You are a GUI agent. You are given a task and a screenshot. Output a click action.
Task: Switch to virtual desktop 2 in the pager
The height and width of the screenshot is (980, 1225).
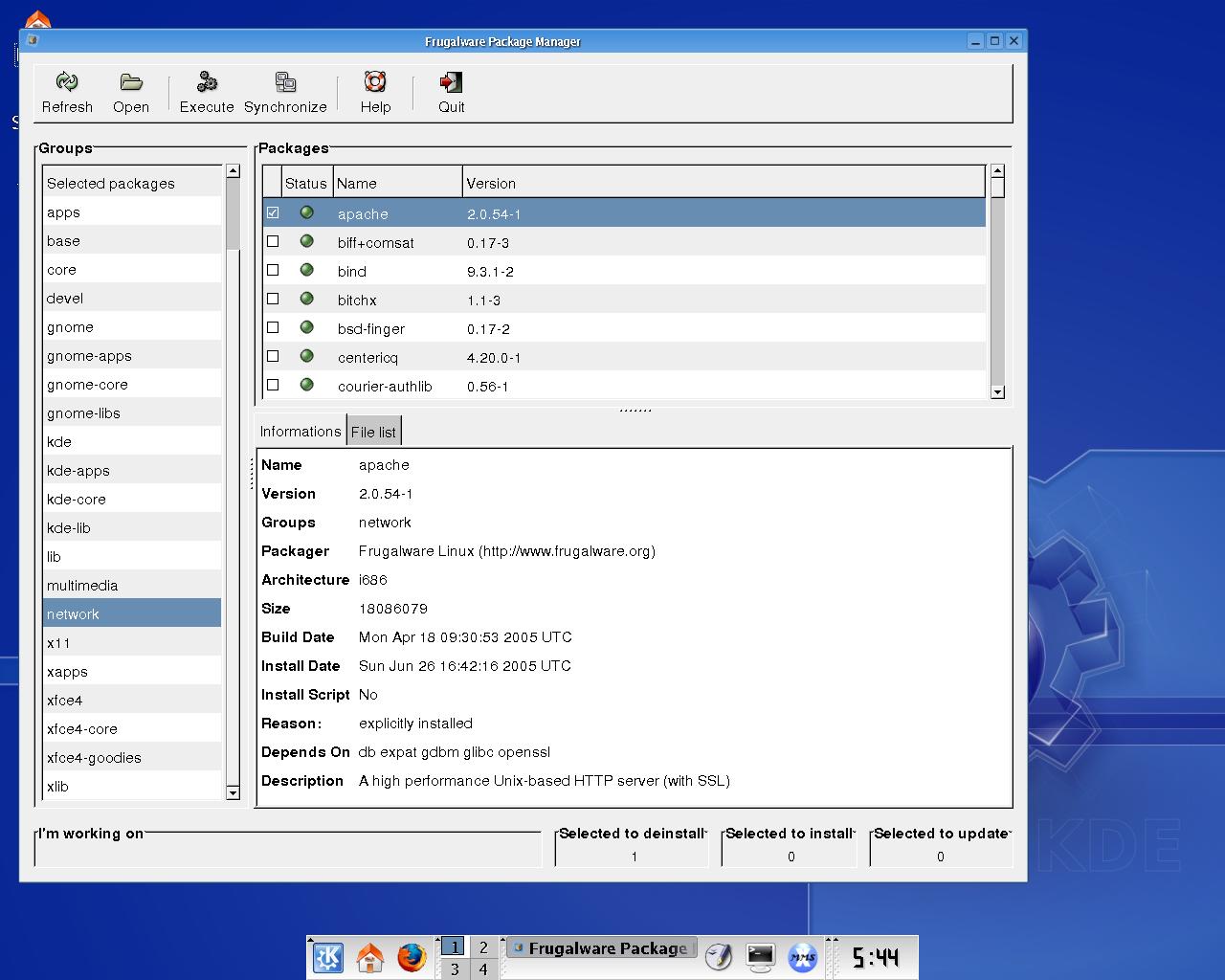coord(483,947)
